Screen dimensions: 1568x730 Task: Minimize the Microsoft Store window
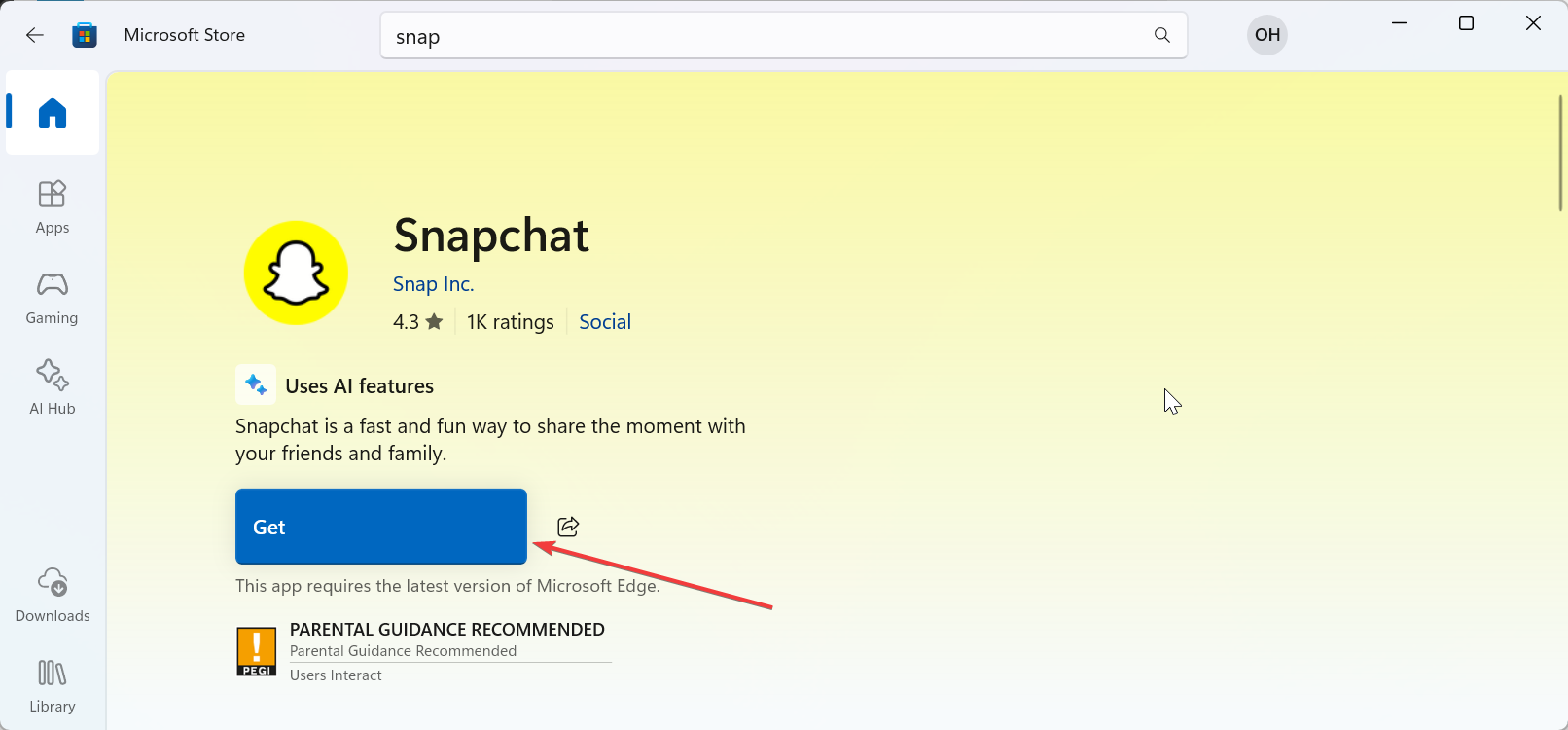click(x=1400, y=23)
